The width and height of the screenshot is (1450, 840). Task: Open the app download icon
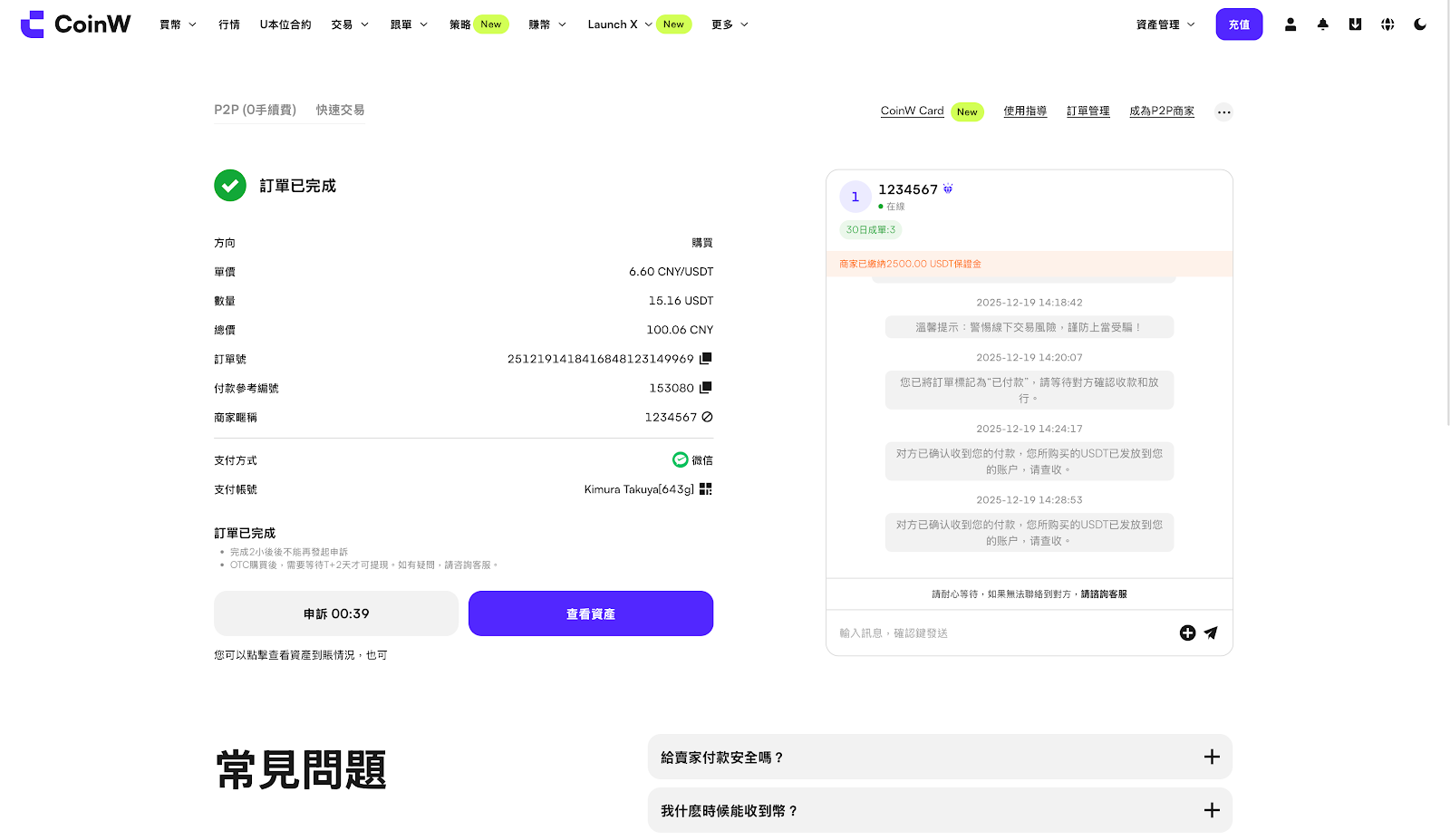tap(1355, 24)
